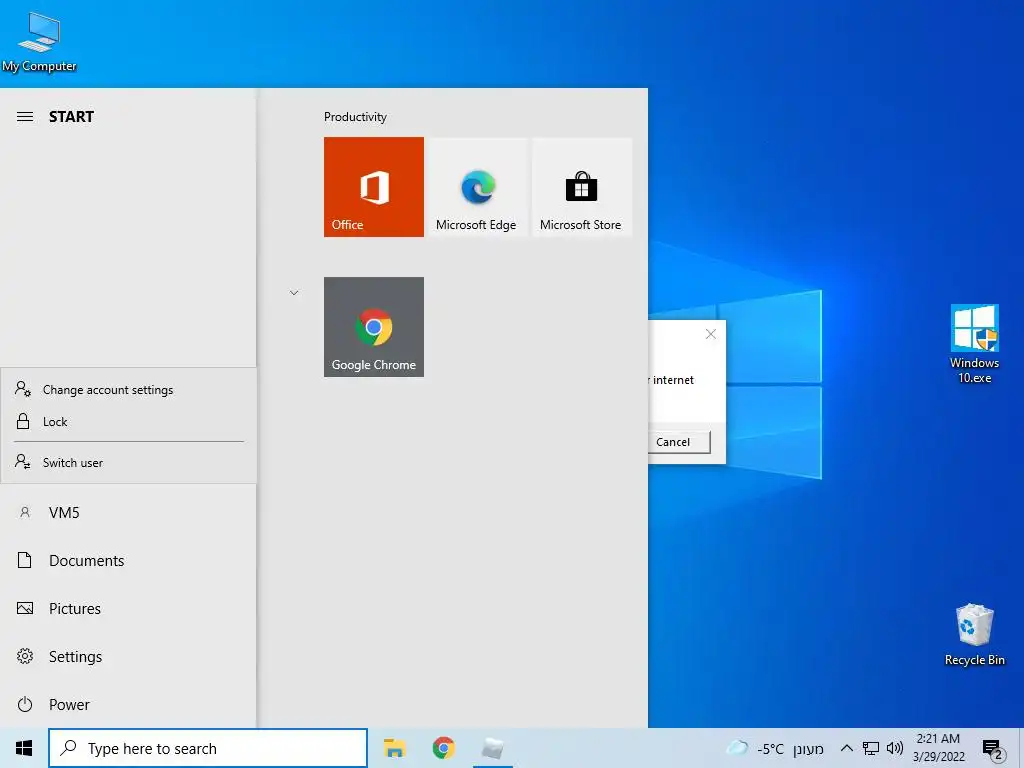Launch the Google Chrome tile in Start
Viewport: 1024px width, 768px height.
(x=374, y=327)
